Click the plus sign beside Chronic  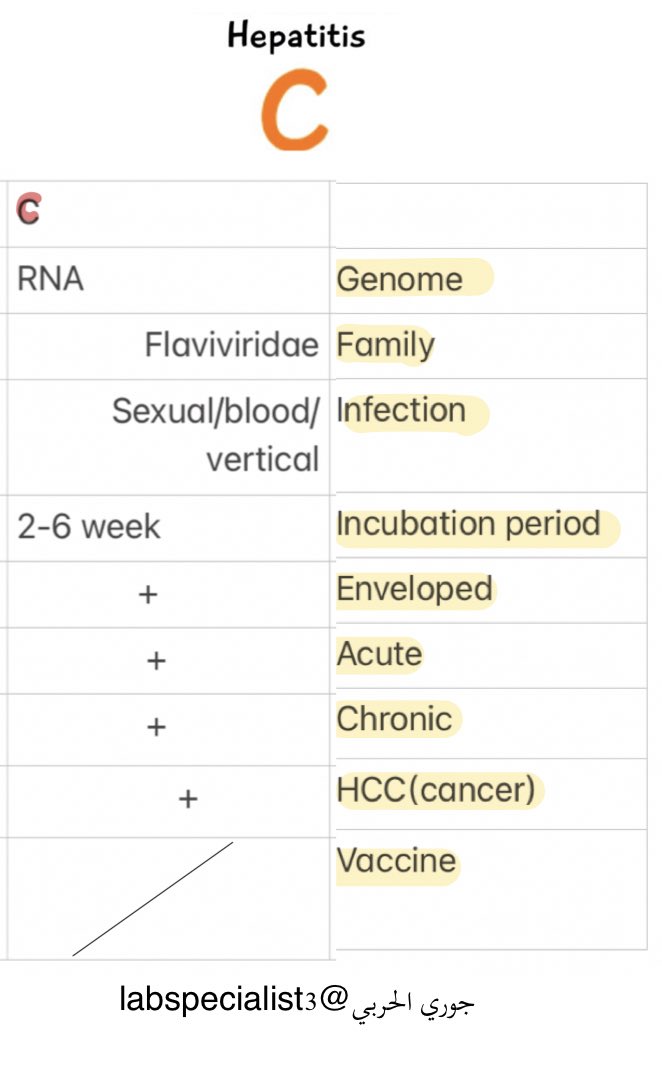[156, 727]
